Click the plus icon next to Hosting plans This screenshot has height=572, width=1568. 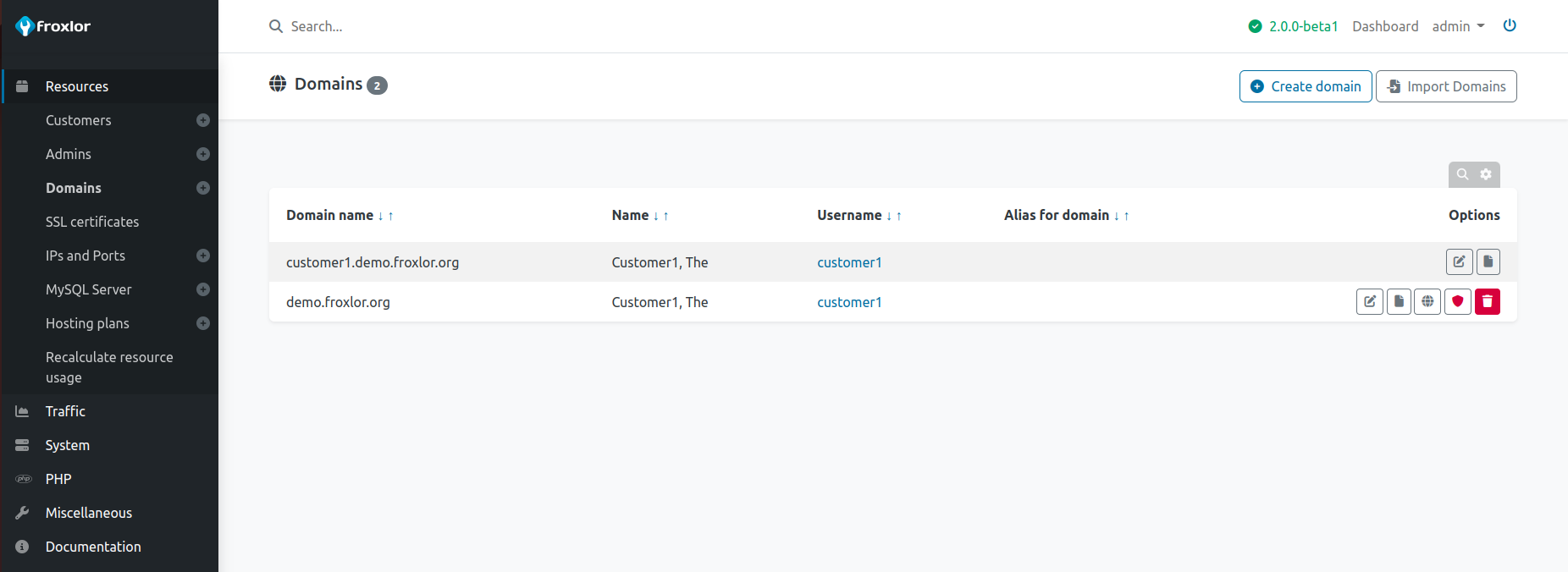pyautogui.click(x=203, y=323)
